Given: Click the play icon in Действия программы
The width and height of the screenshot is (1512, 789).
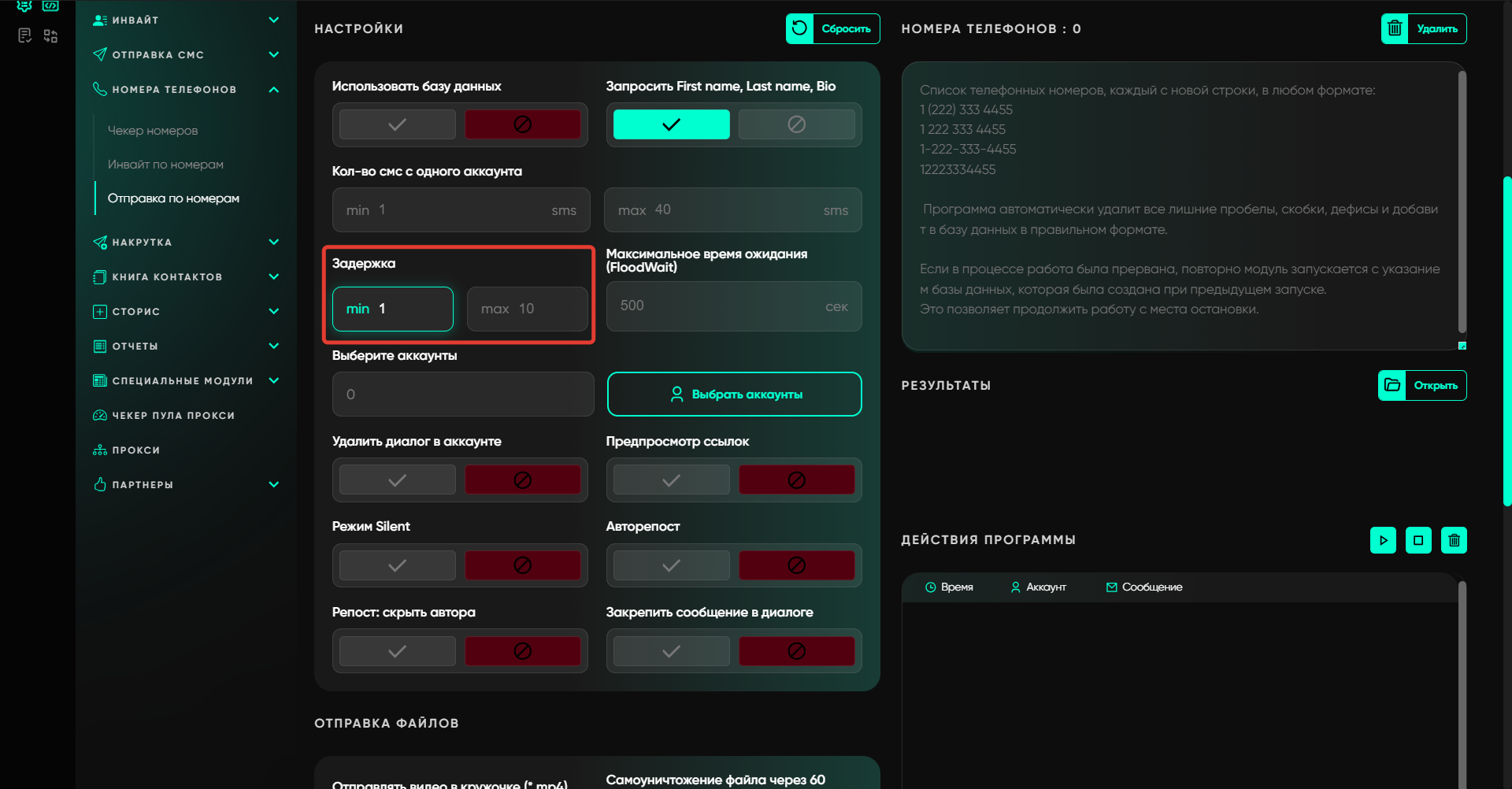Looking at the screenshot, I should point(1383,540).
